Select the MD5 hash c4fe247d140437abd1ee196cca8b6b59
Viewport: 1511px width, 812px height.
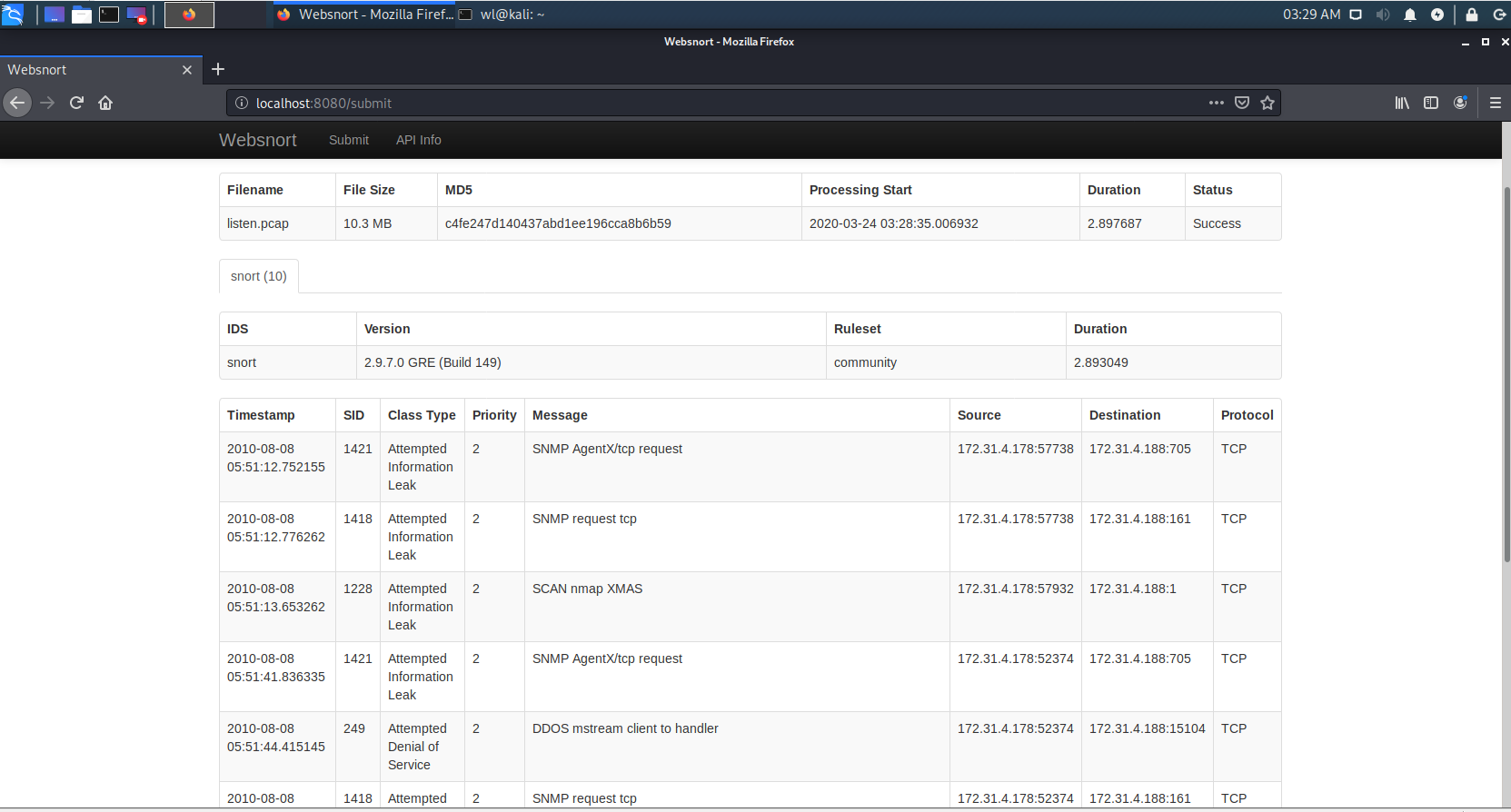click(558, 223)
